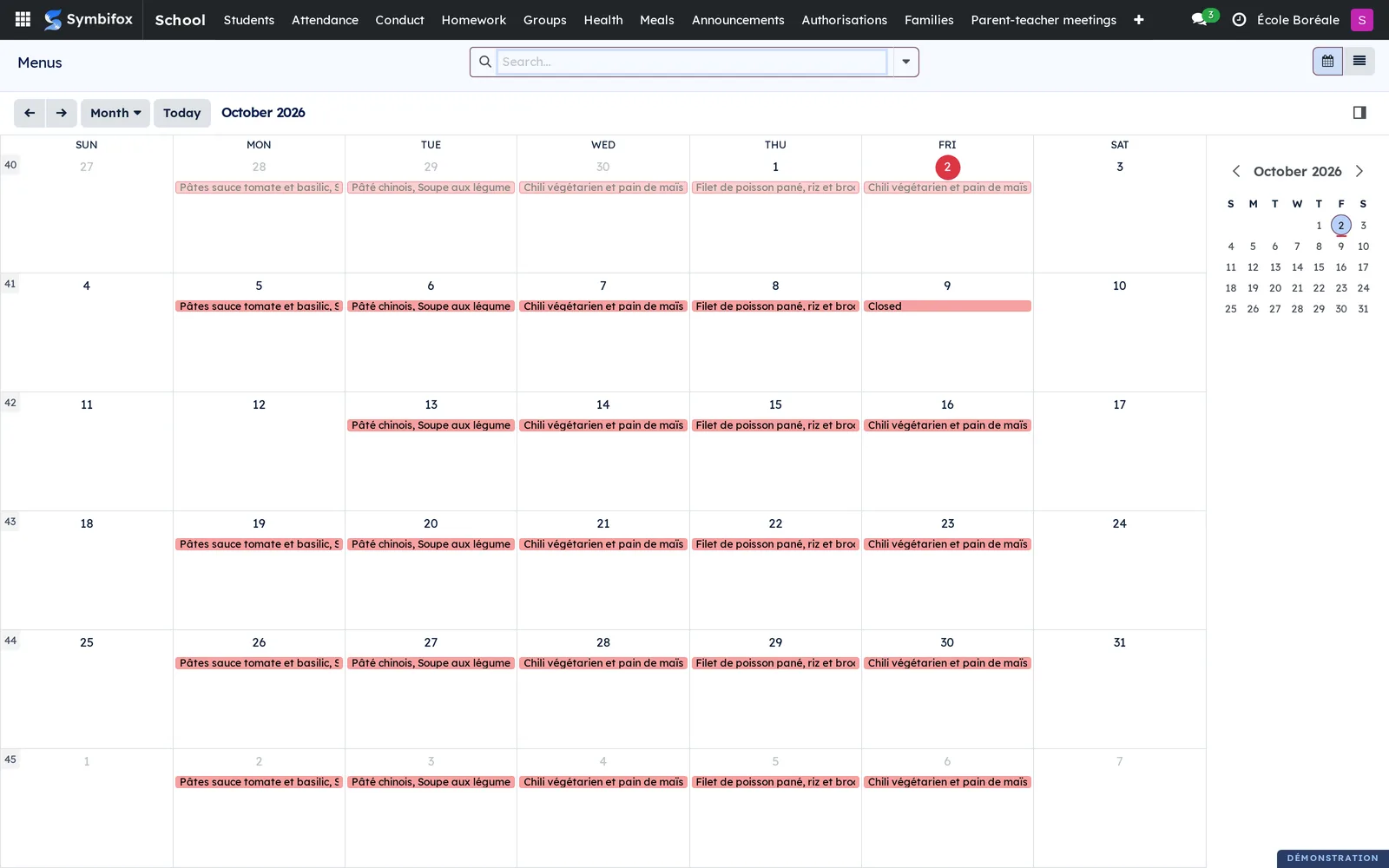
Task: Focus the Search input field
Action: point(692,62)
